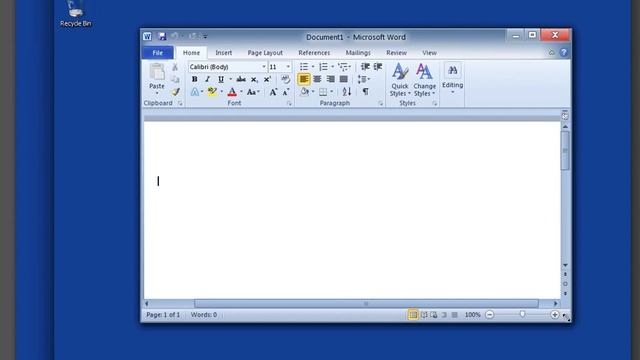Click the Increase Indent icon

(x=378, y=67)
